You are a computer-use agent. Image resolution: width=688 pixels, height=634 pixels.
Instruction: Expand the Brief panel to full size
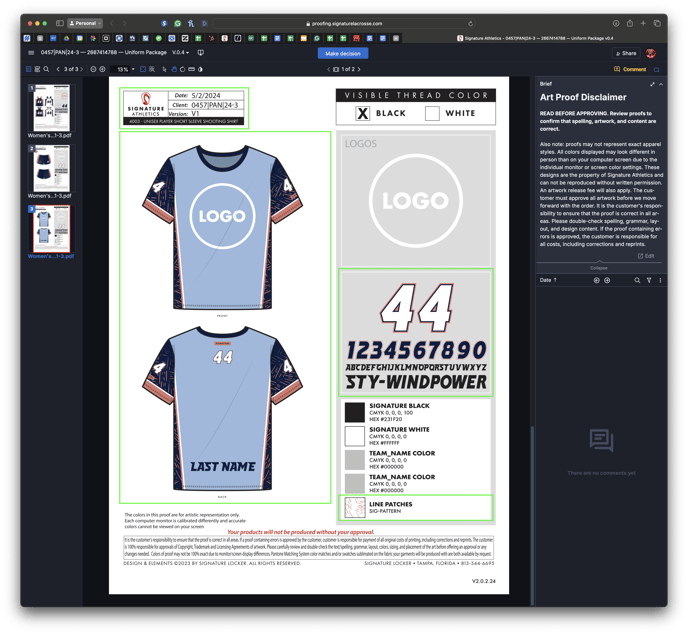[x=652, y=84]
